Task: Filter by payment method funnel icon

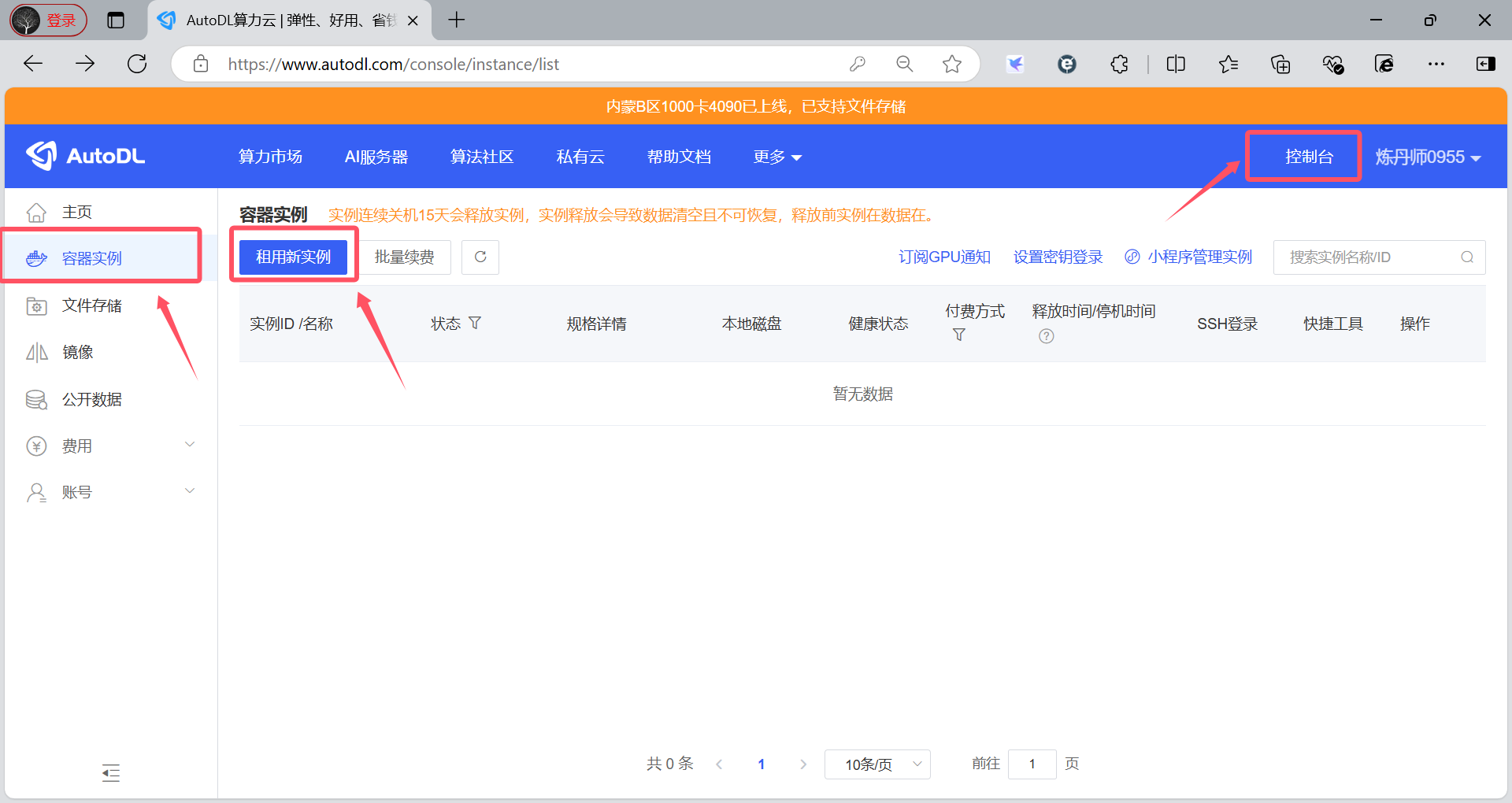Action: coord(958,335)
